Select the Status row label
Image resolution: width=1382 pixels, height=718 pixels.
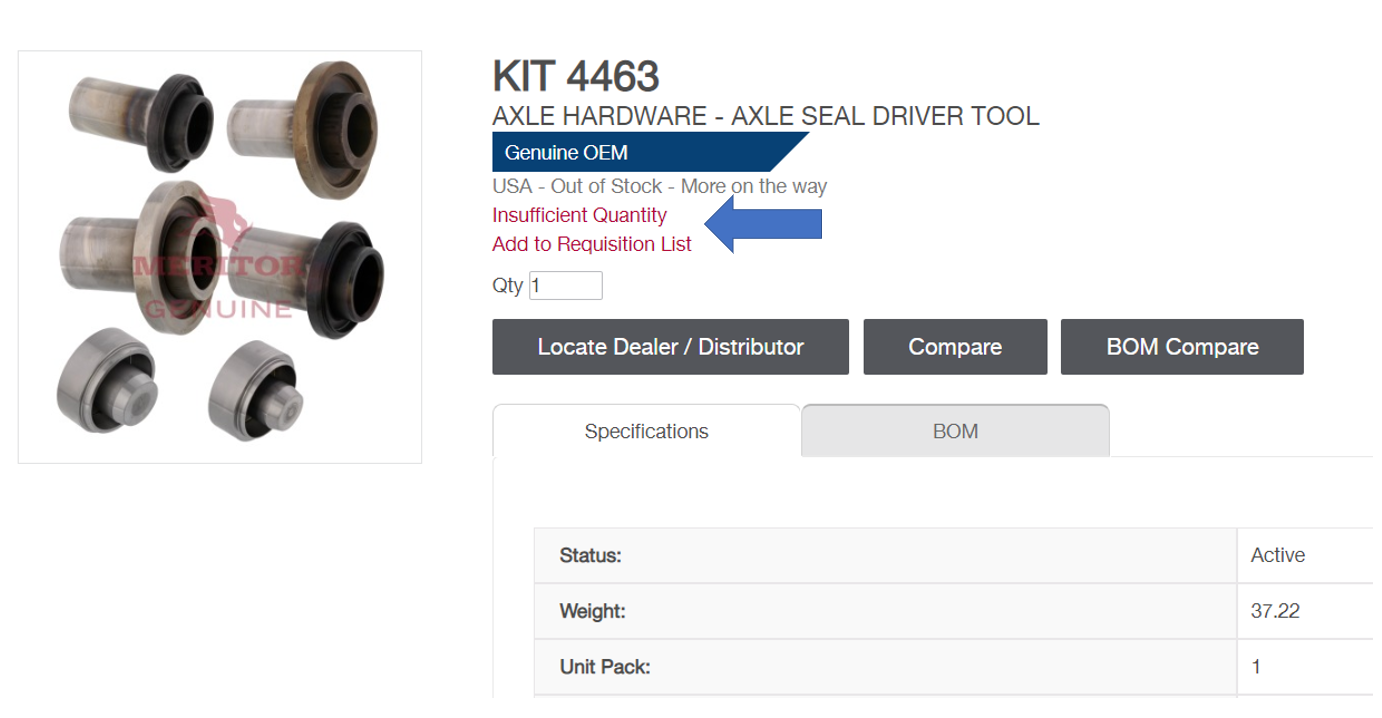(590, 555)
